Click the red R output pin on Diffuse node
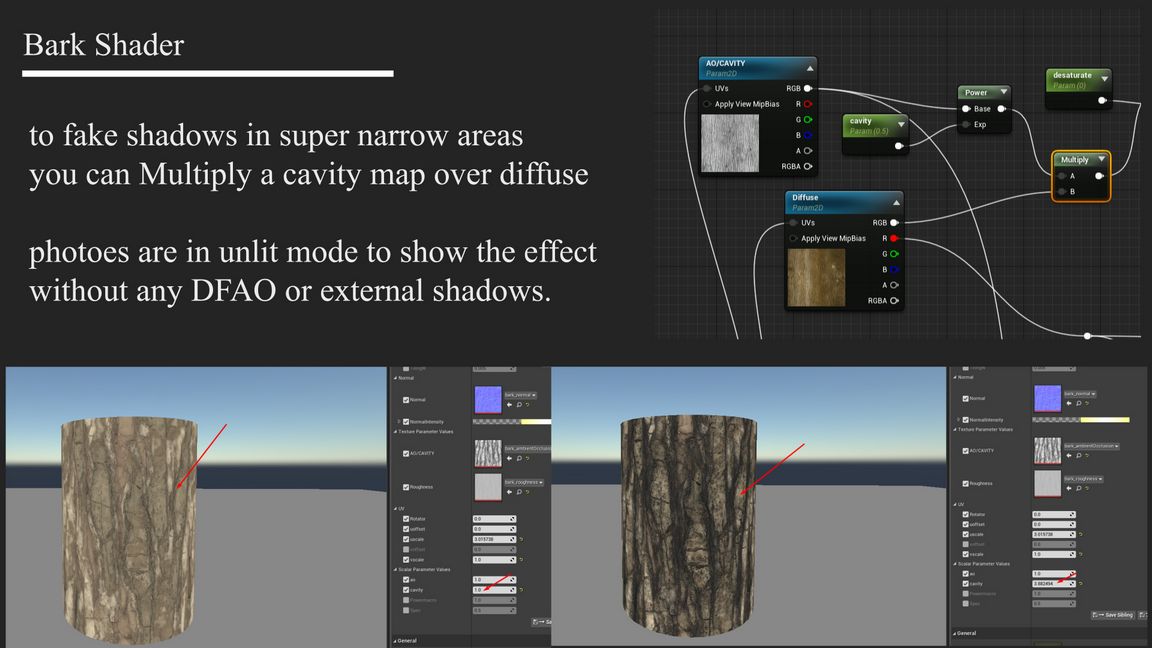 894,239
